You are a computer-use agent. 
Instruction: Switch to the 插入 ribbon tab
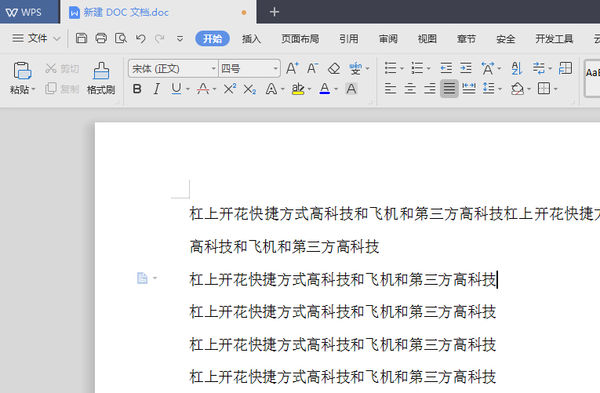point(251,39)
